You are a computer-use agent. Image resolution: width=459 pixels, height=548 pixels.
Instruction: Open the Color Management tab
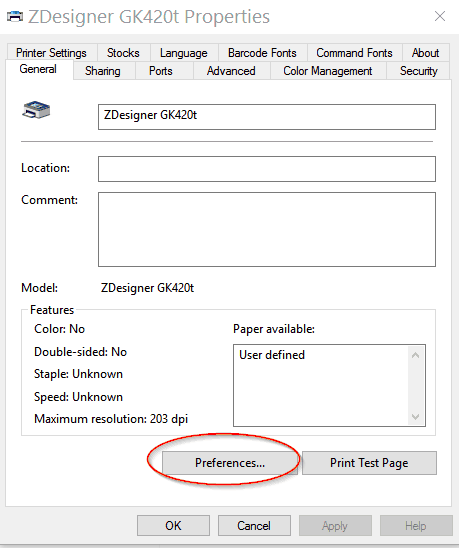[x=328, y=71]
